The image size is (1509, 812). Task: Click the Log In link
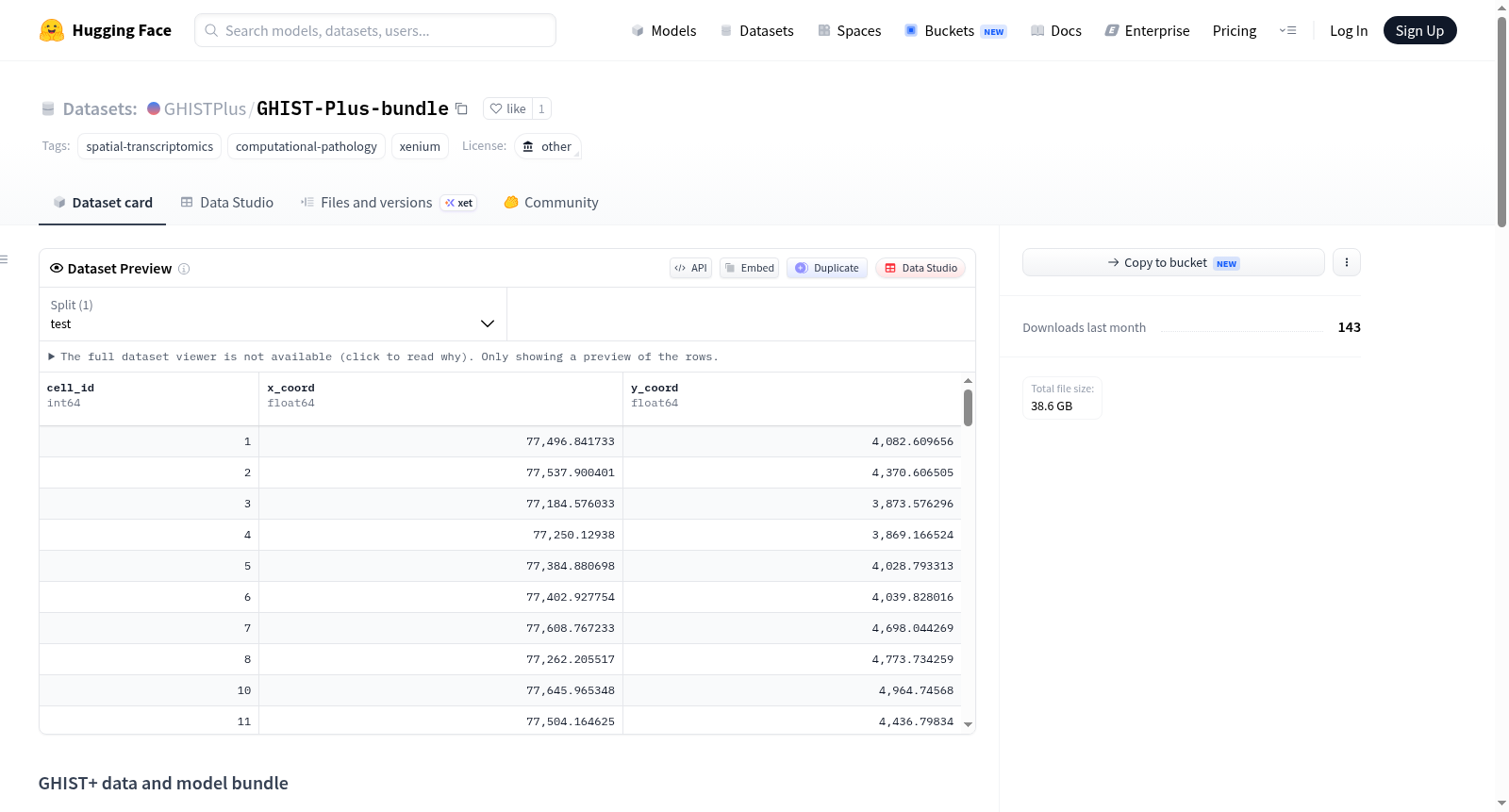[x=1349, y=31]
